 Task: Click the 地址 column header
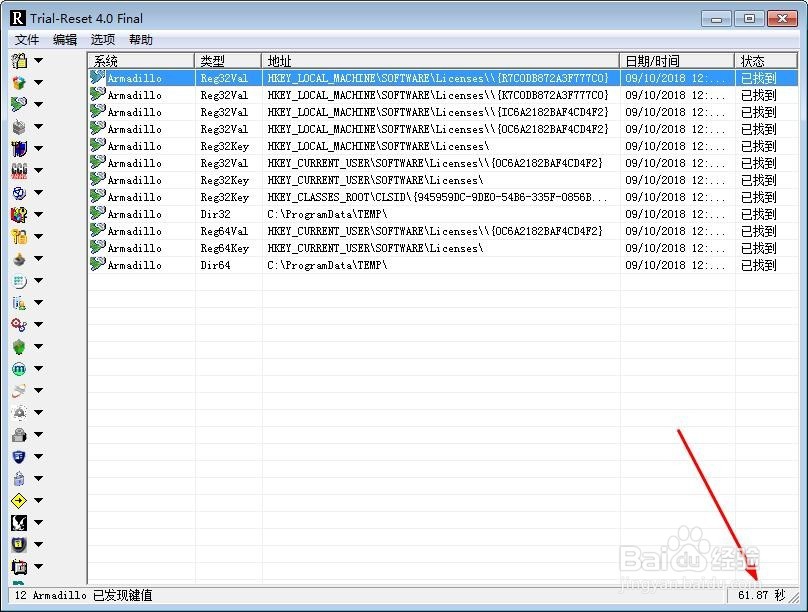point(440,61)
